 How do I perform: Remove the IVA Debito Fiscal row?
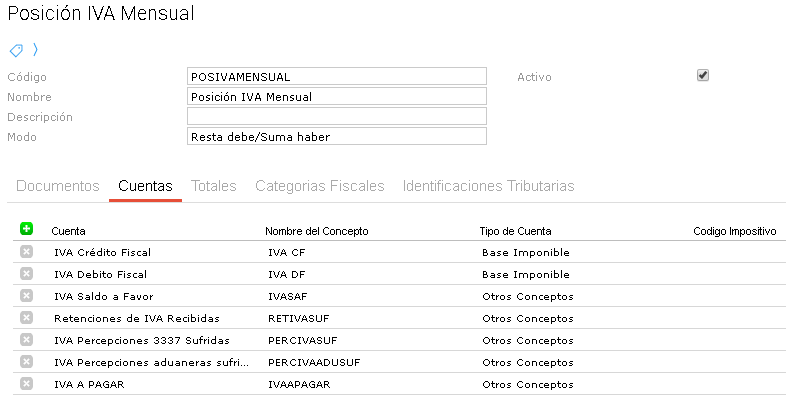pos(26,274)
